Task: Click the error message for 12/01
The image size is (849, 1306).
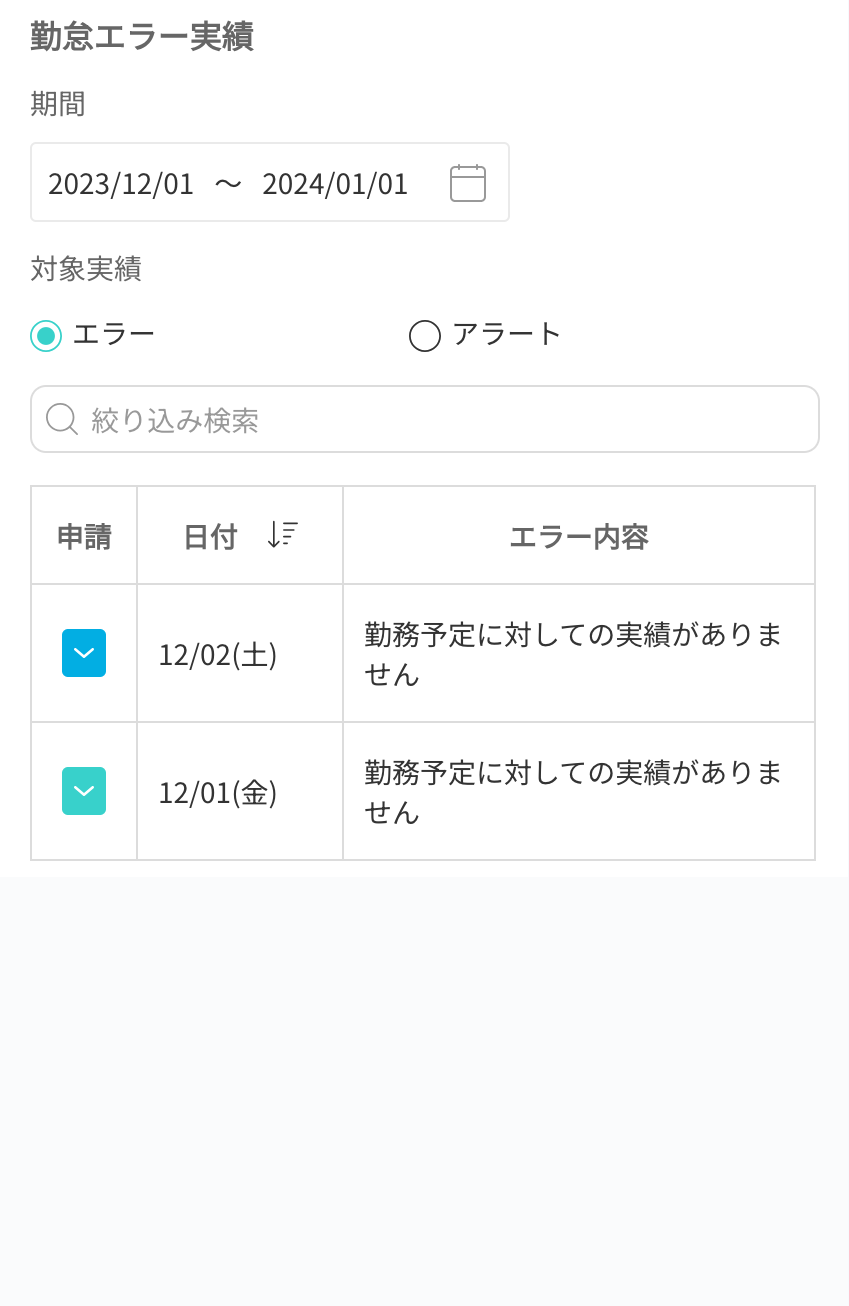Action: point(573,792)
